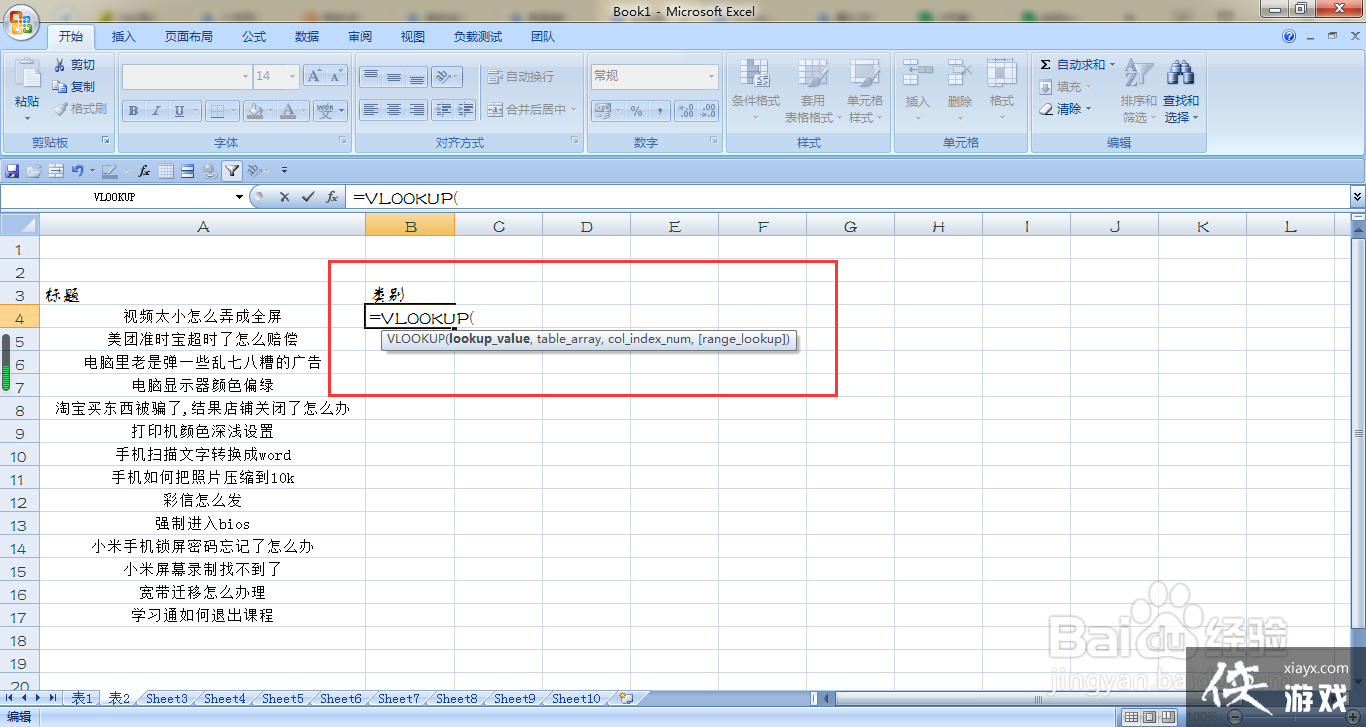Expand the Name Box dropdown showing VLOOKUP
The height and width of the screenshot is (727, 1366).
point(239,198)
